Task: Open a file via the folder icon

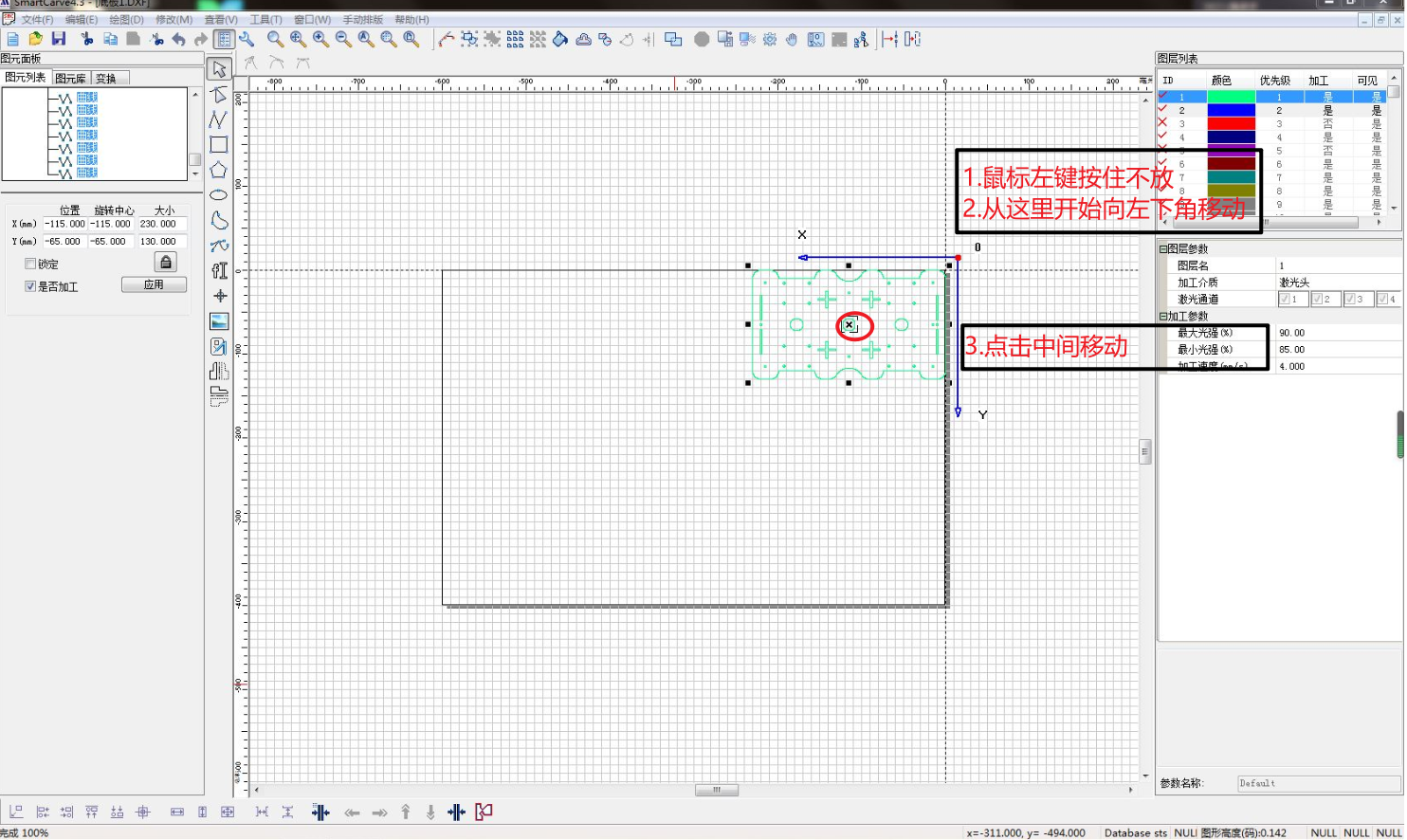Action: click(x=35, y=39)
